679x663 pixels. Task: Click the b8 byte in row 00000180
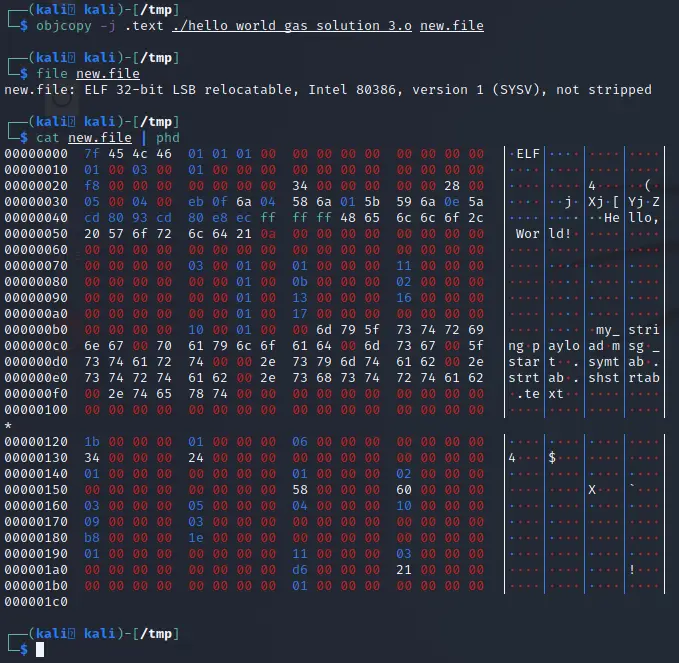click(92, 538)
